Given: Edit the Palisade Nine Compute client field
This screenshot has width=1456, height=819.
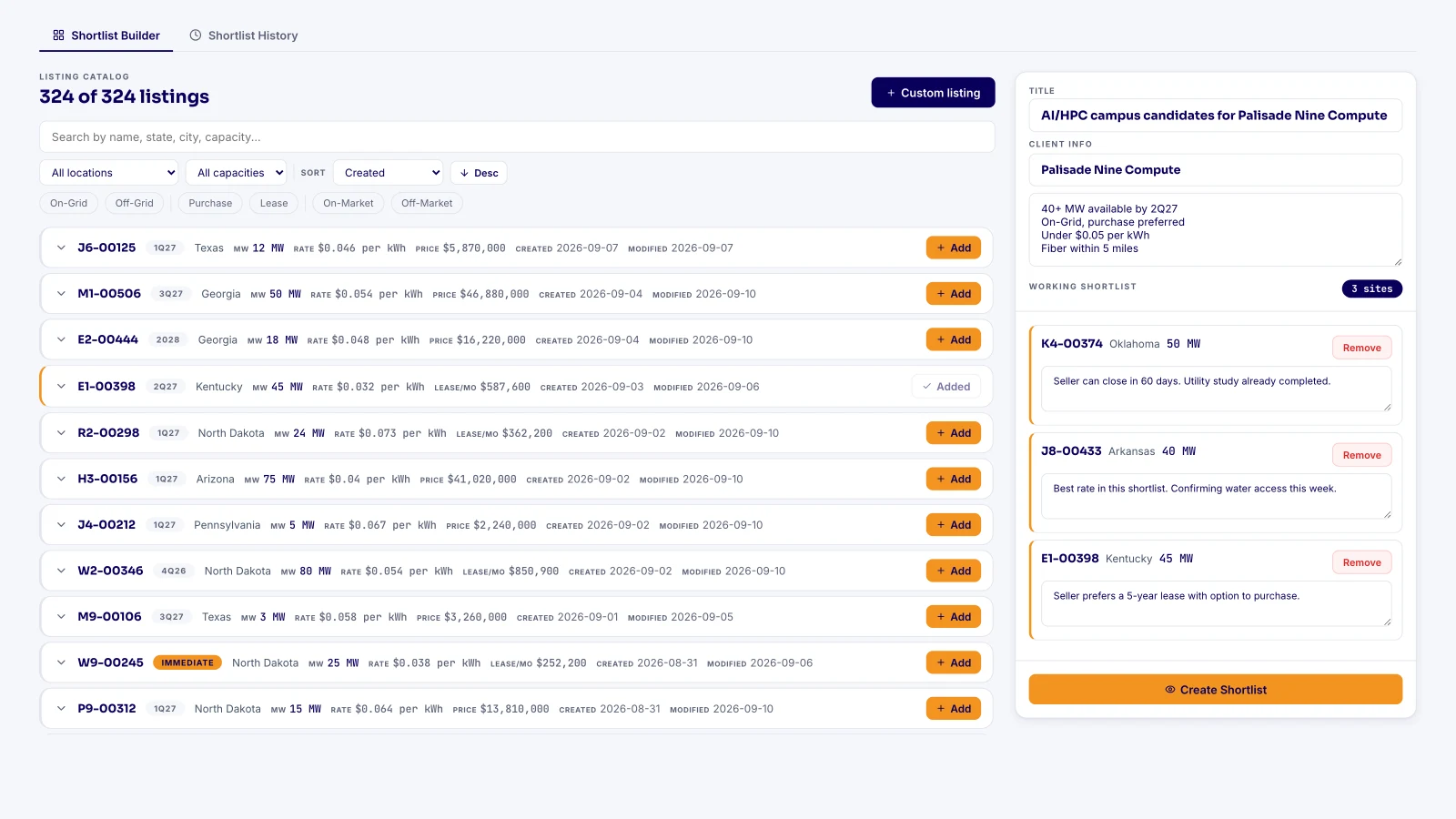Looking at the screenshot, I should 1216,170.
